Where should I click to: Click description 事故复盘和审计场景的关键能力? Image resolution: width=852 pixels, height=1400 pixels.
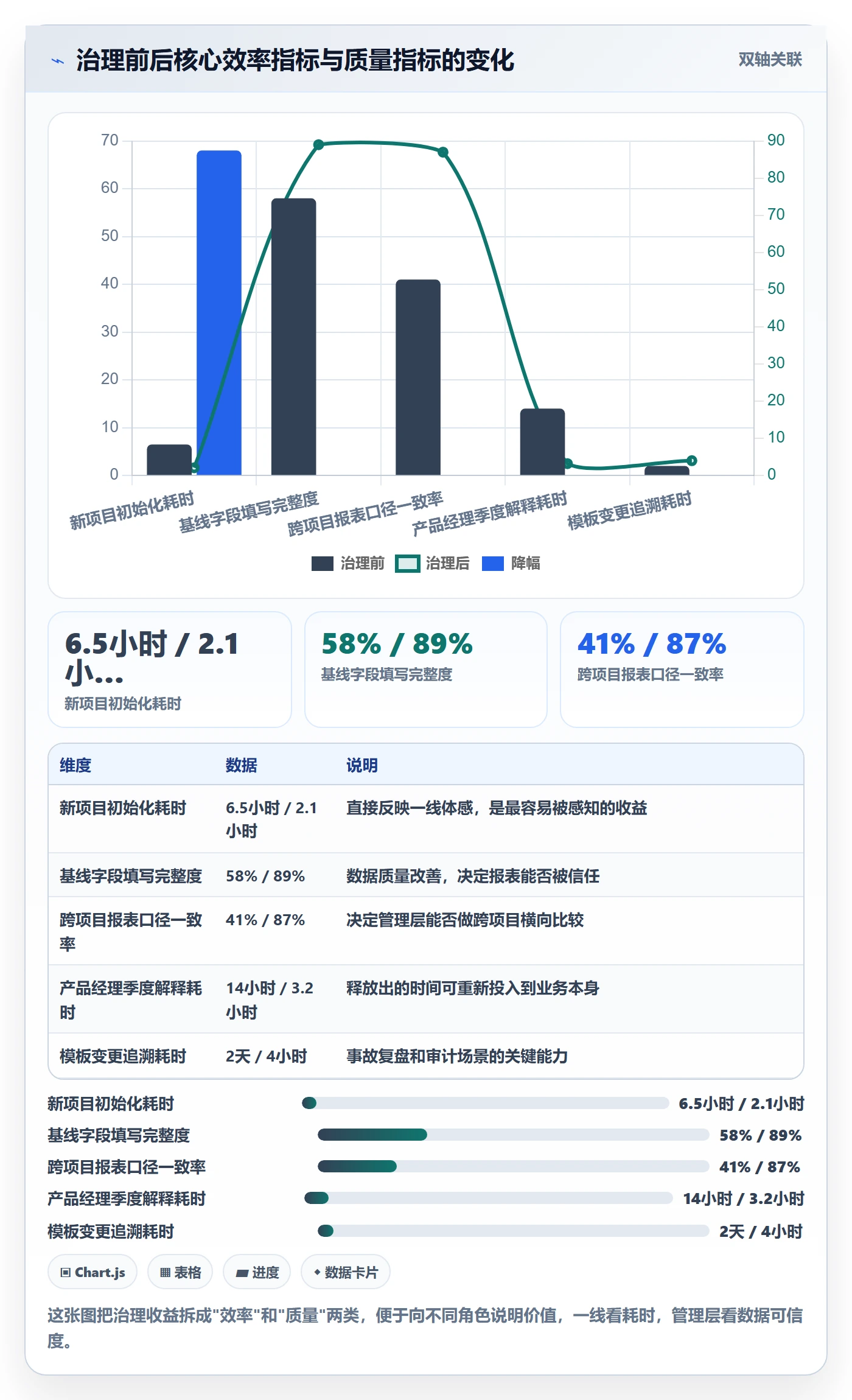[457, 1056]
